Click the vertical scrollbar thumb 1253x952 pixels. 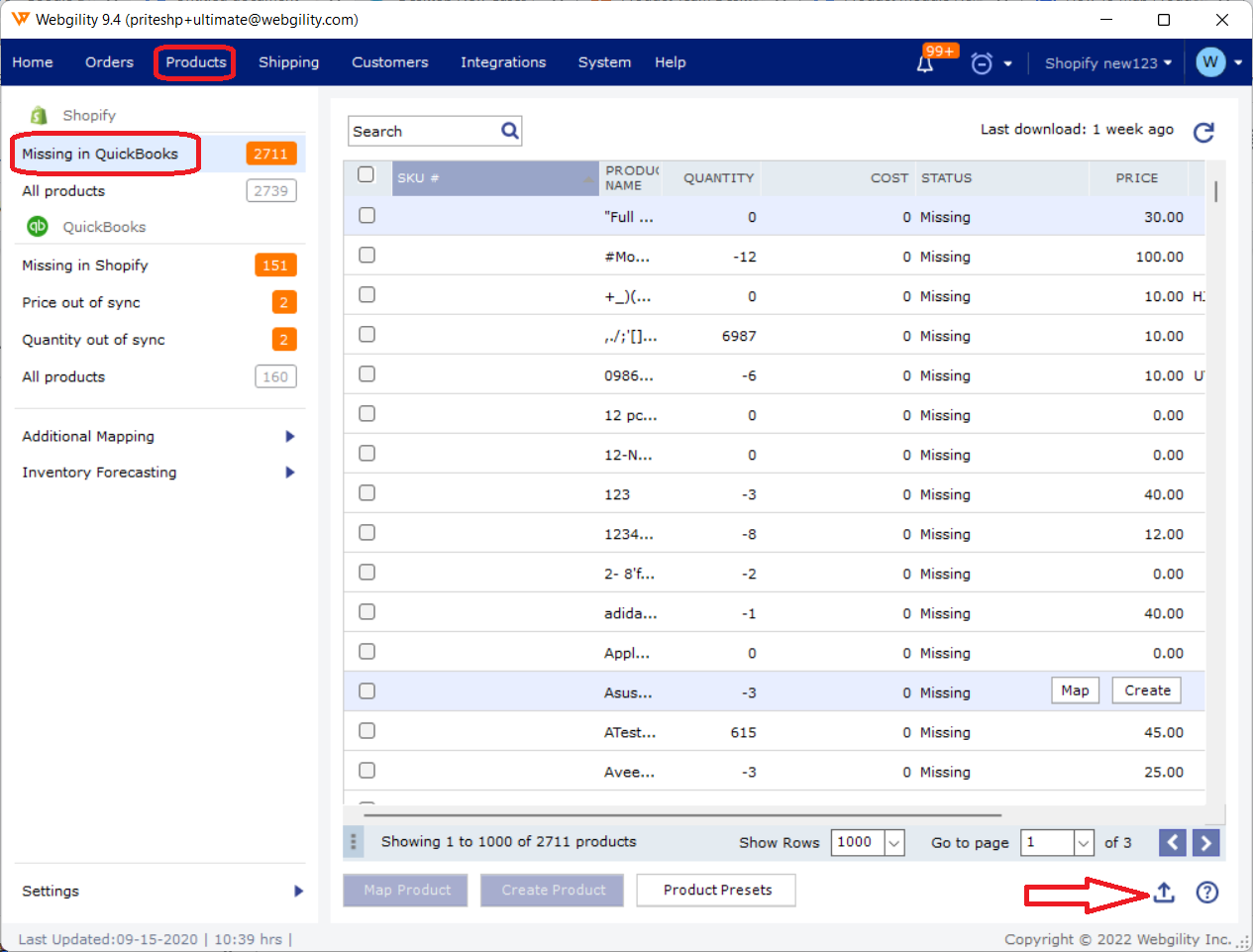point(1215,190)
